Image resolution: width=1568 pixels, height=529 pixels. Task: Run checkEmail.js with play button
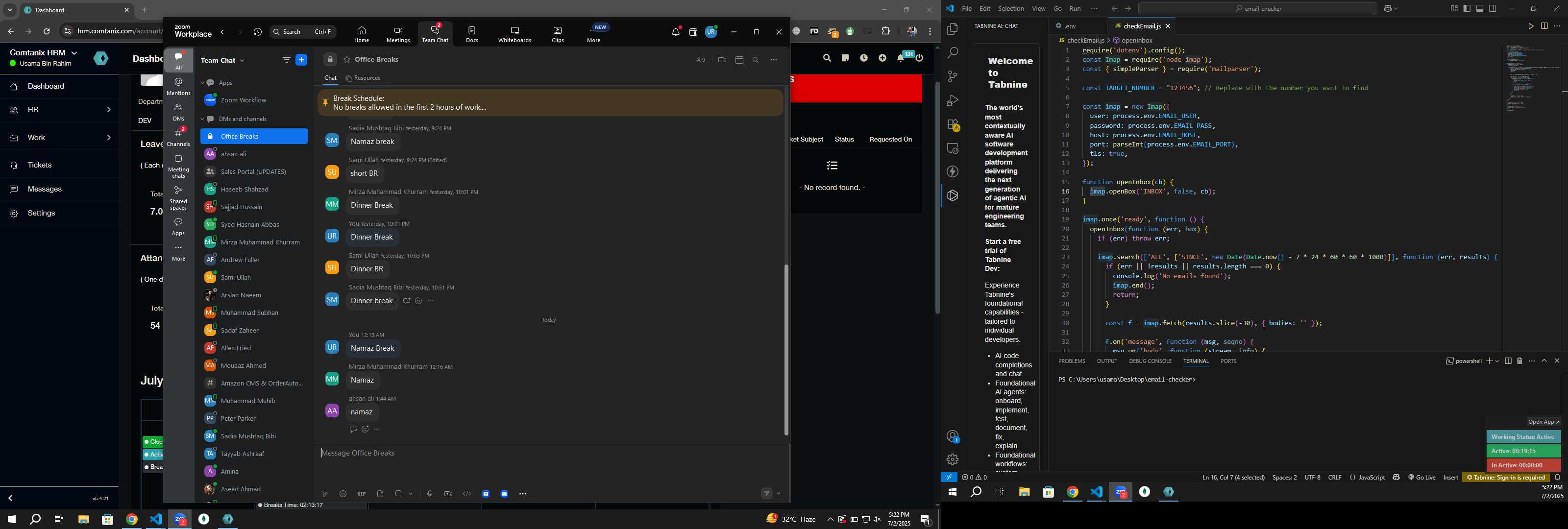pyautogui.click(x=1530, y=27)
